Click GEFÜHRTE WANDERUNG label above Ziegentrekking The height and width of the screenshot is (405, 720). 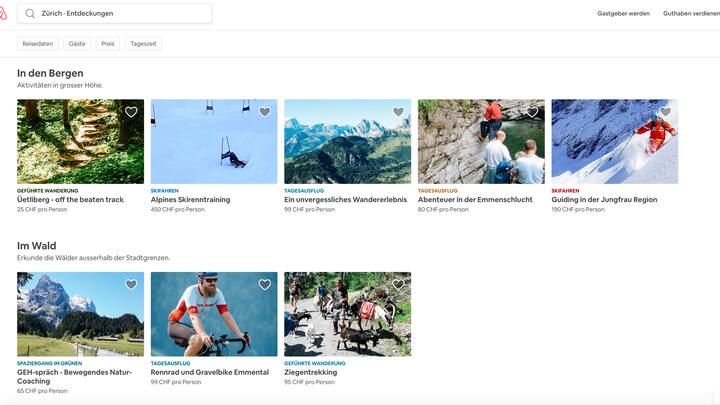pyautogui.click(x=315, y=363)
